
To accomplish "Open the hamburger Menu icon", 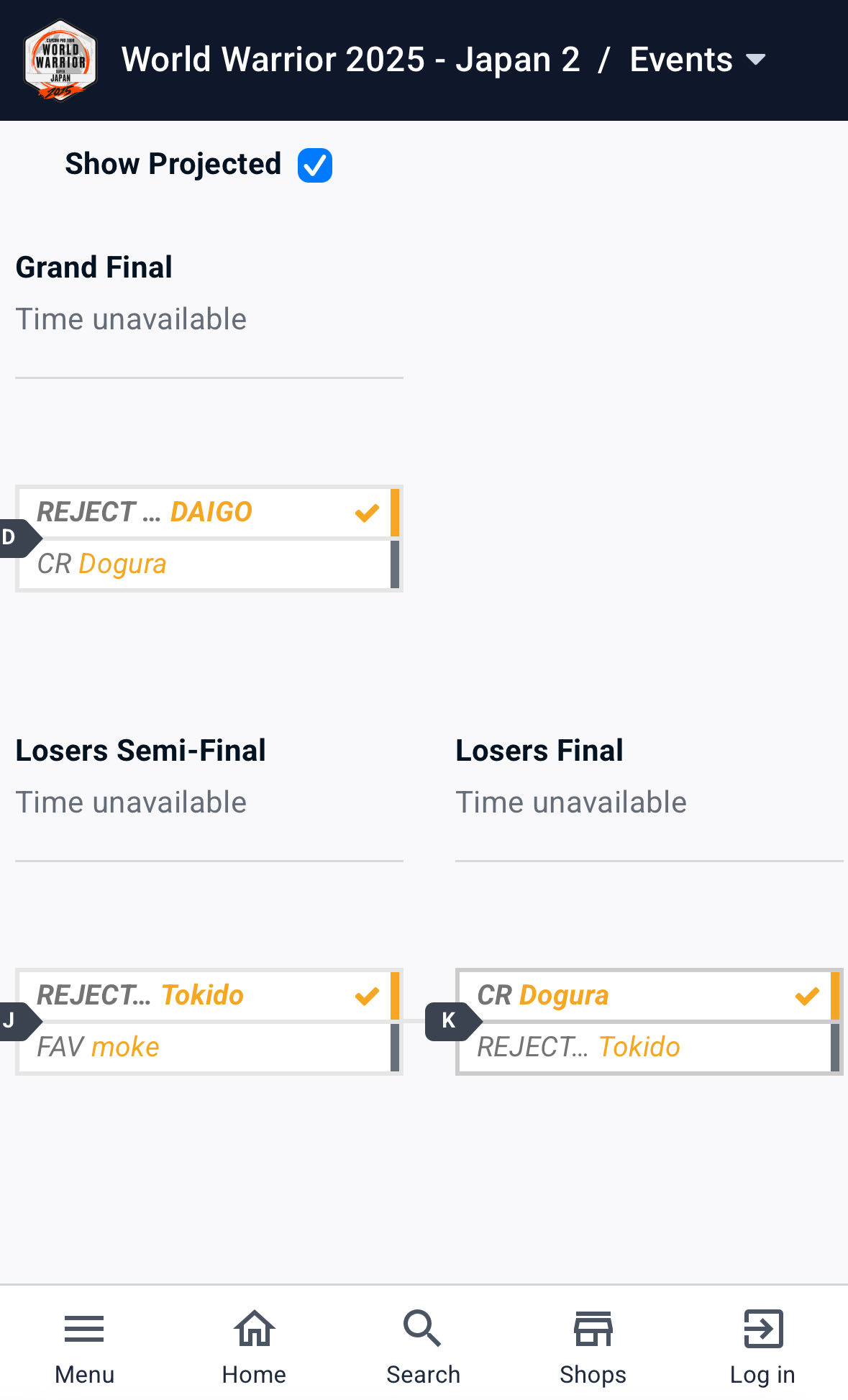I will coord(84,1329).
